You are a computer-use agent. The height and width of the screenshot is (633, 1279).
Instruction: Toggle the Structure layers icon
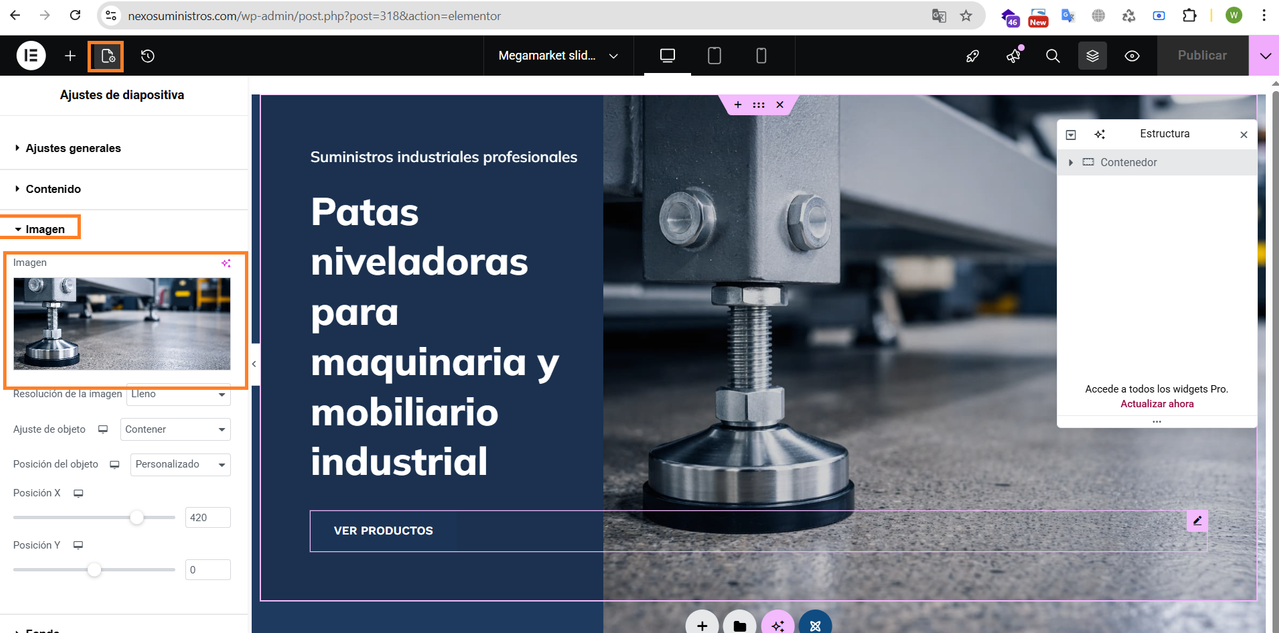1092,56
